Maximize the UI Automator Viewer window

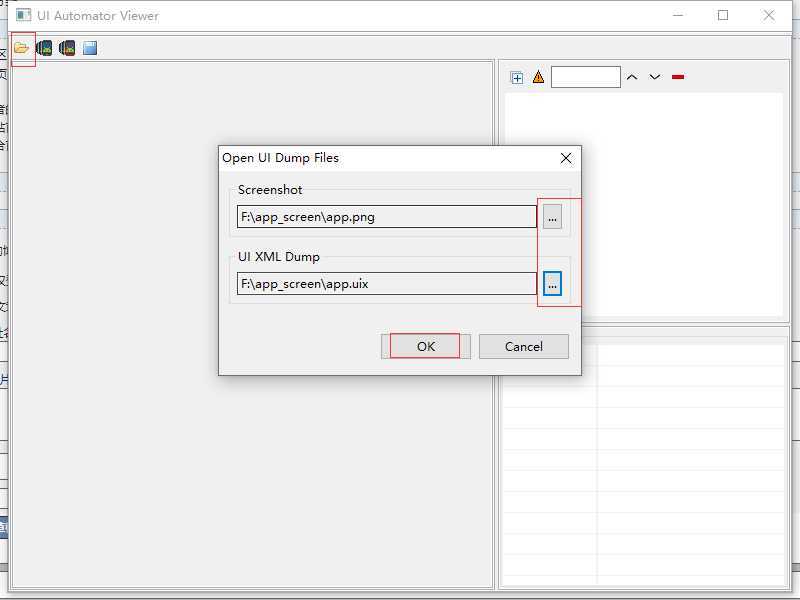click(x=723, y=16)
